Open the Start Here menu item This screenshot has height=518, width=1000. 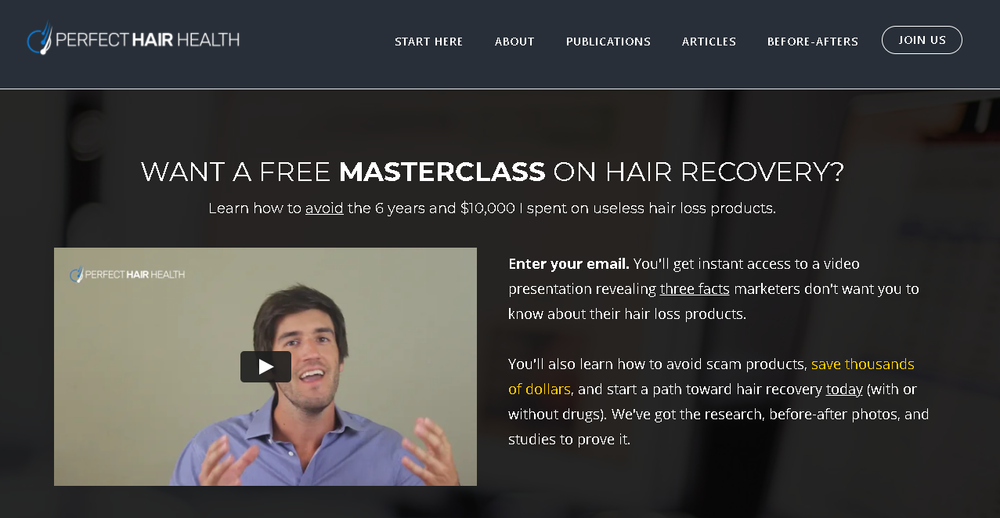click(429, 41)
